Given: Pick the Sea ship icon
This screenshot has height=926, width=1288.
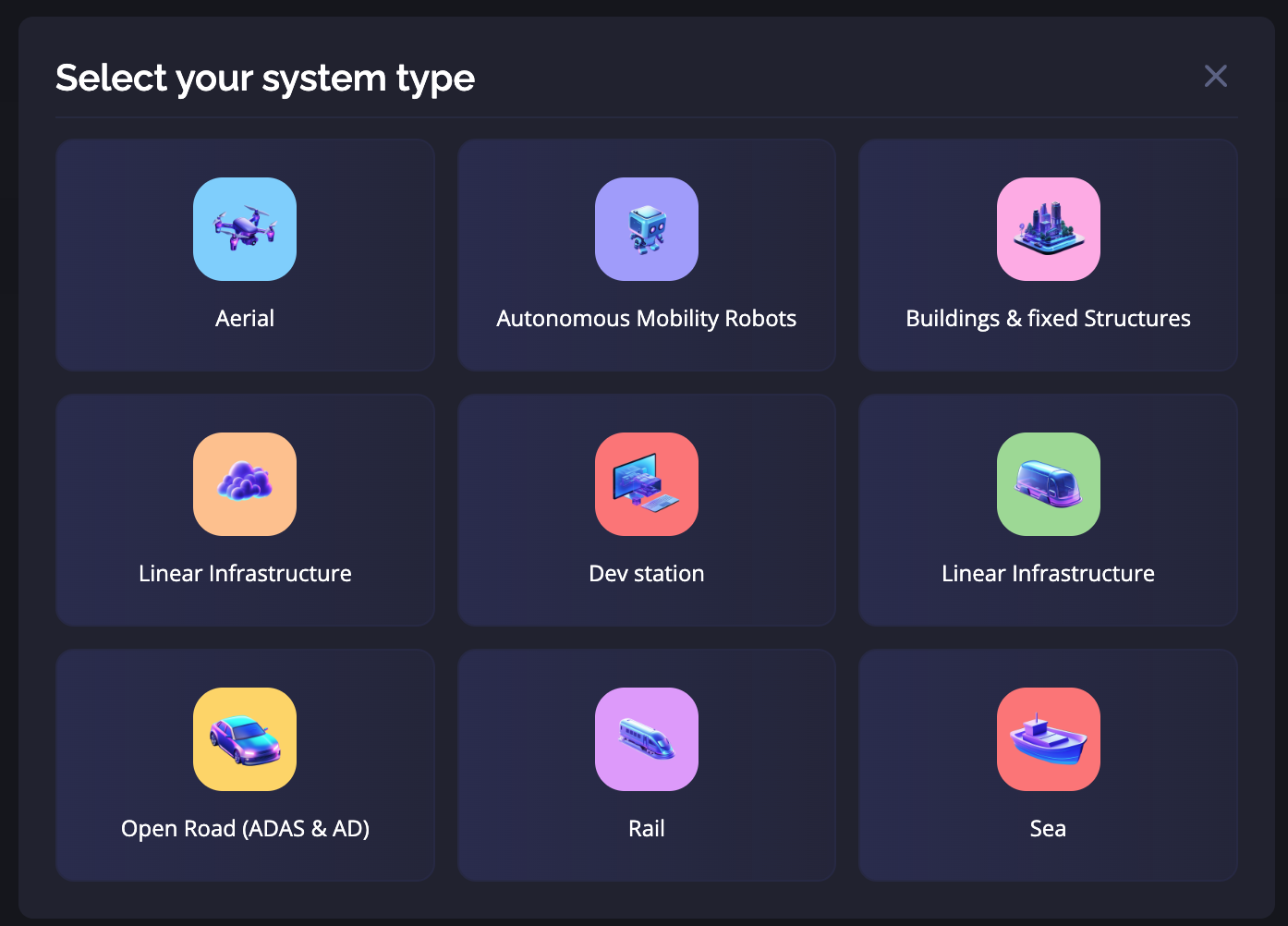Looking at the screenshot, I should point(1049,739).
